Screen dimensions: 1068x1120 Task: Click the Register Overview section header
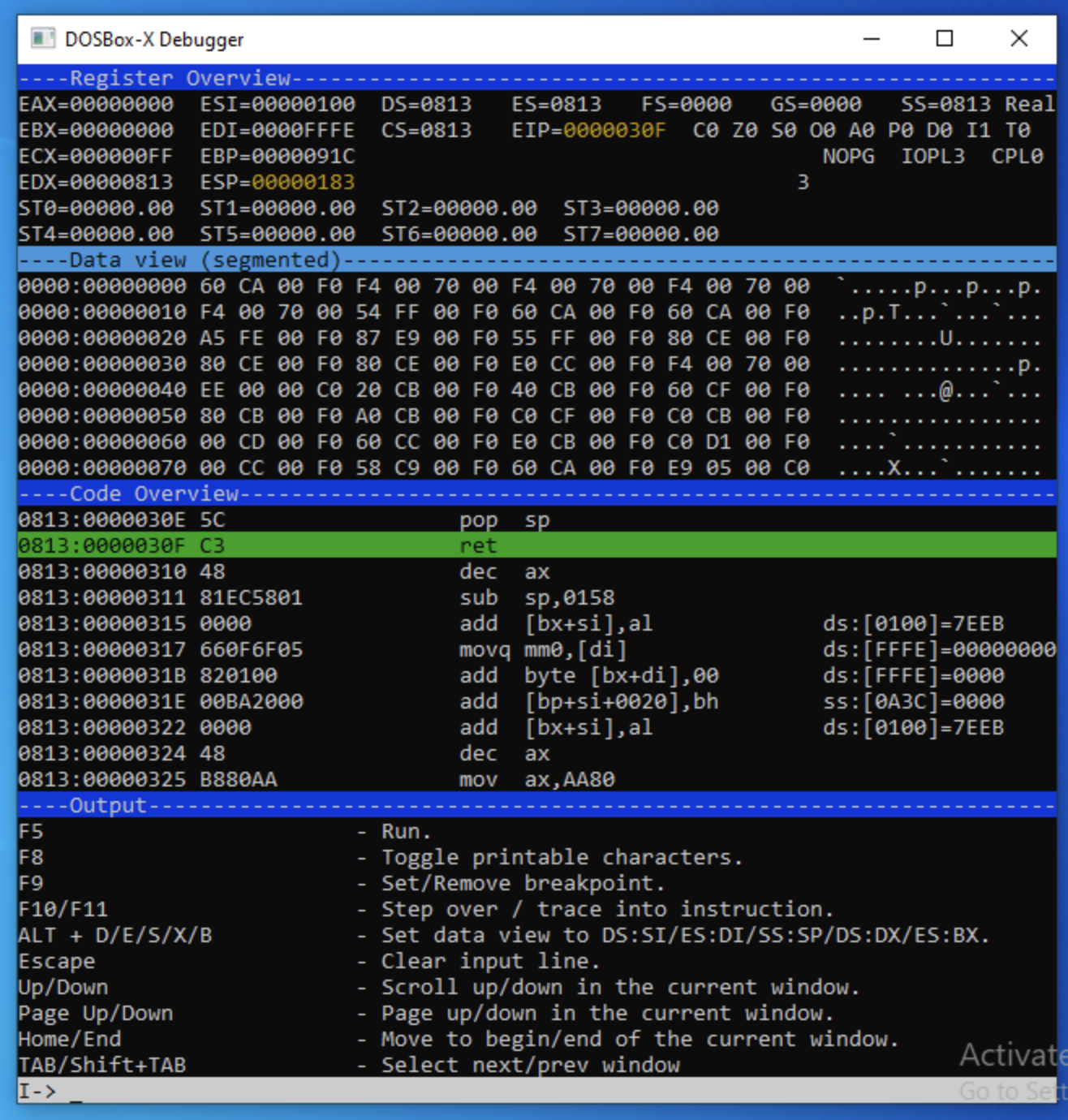point(536,78)
